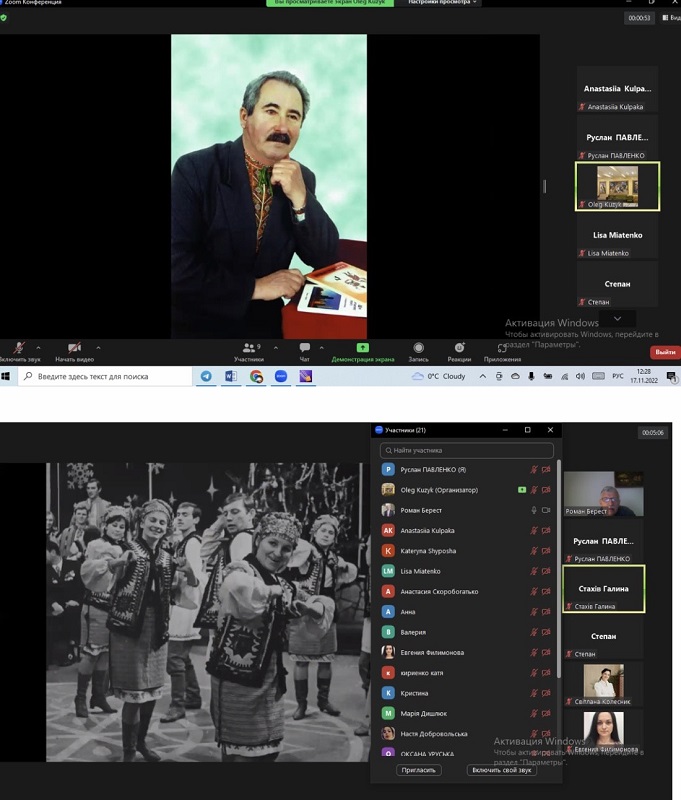Click the green encryption shield icon
The height and width of the screenshot is (800, 681).
click(4, 18)
